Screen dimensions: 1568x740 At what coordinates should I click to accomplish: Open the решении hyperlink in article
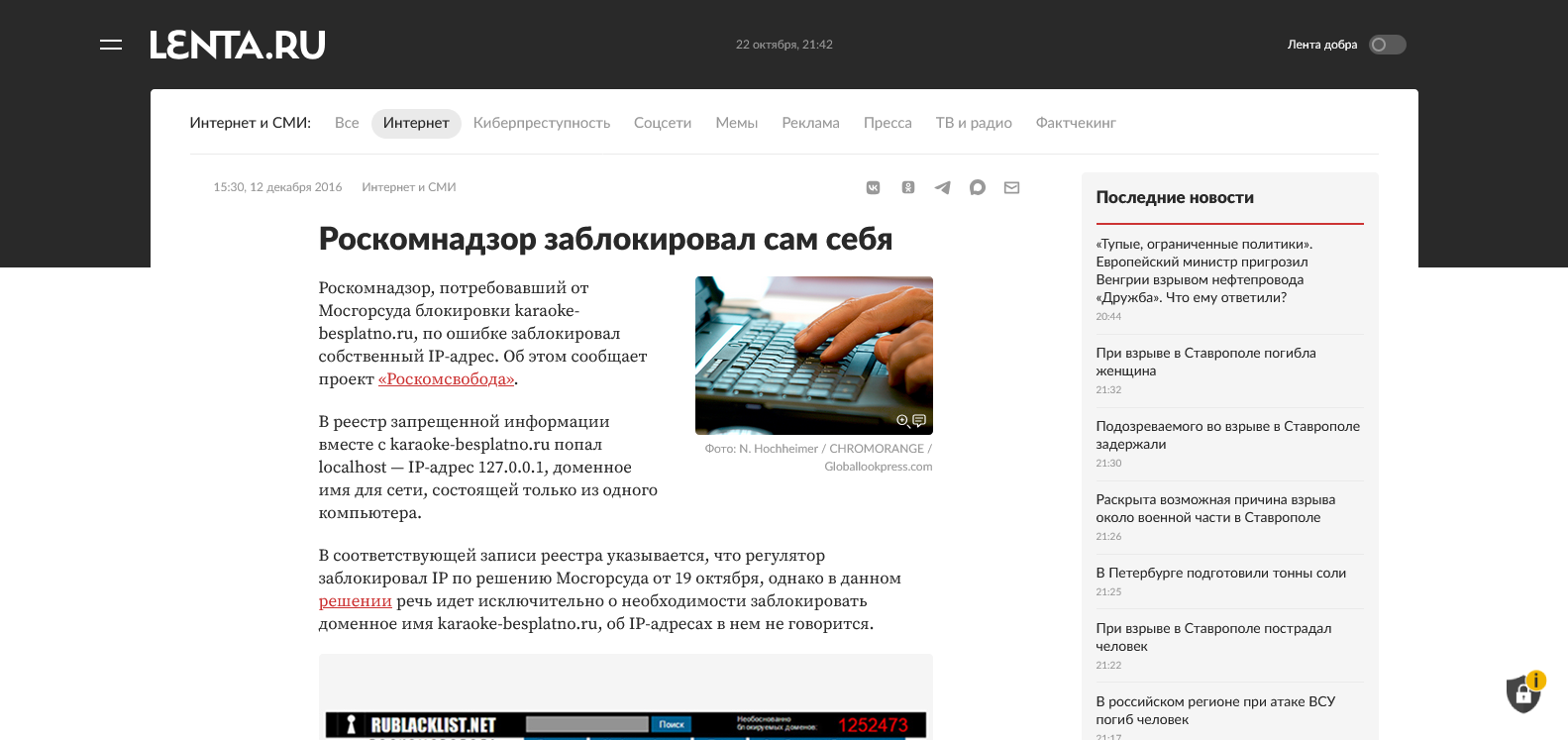point(355,601)
